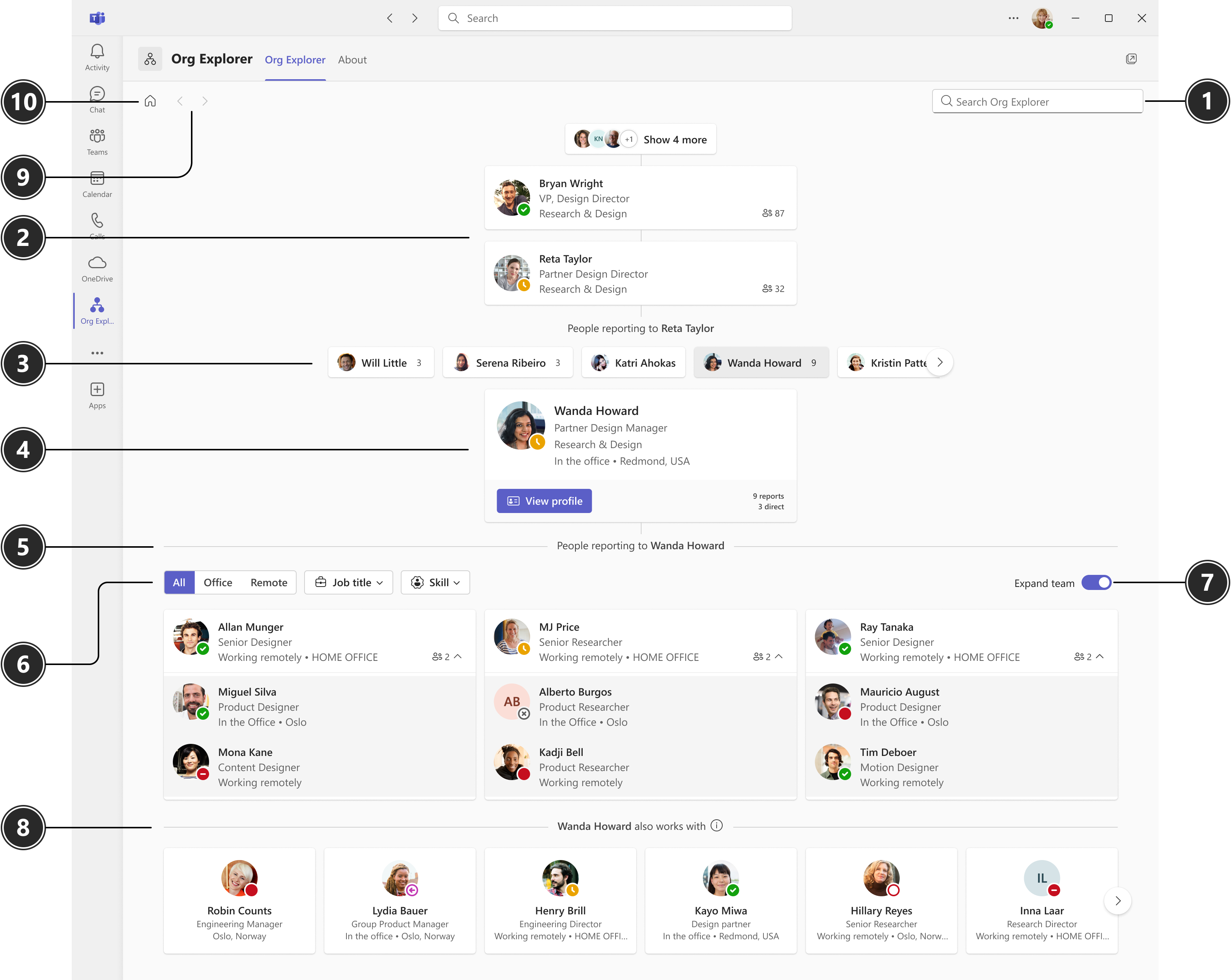The height and width of the screenshot is (980, 1231).
Task: Click the Home icon in Org Explorer
Action: [x=150, y=100]
